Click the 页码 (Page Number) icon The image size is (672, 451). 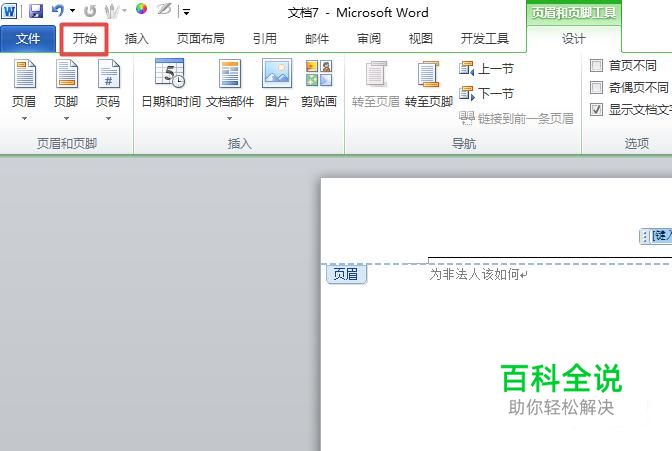click(108, 73)
